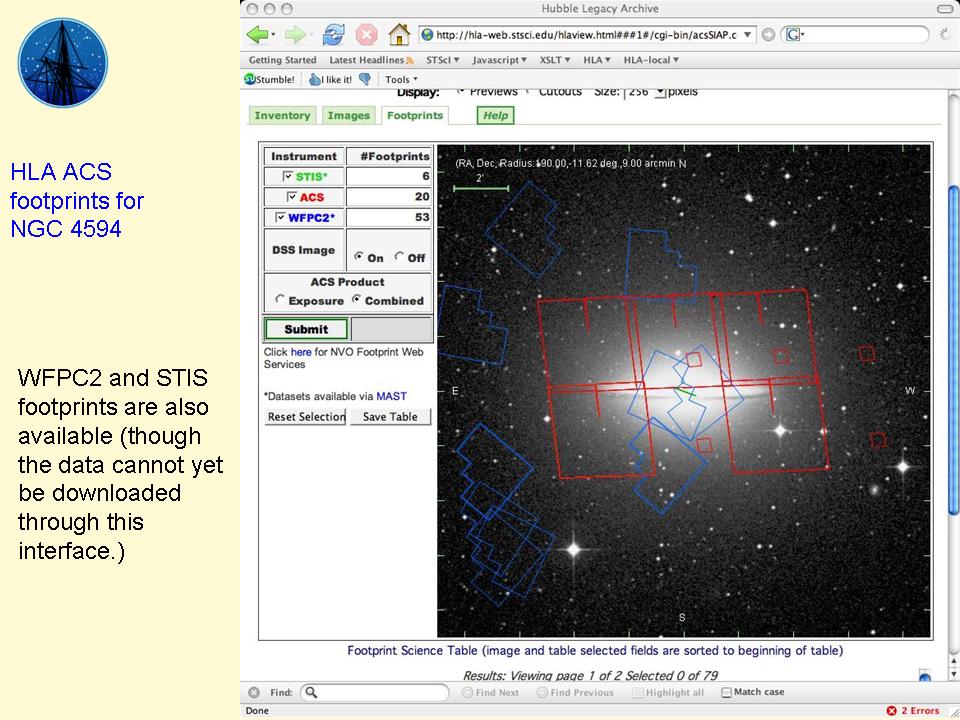The image size is (960, 720).
Task: Enable Match case in the find bar
Action: (x=728, y=692)
